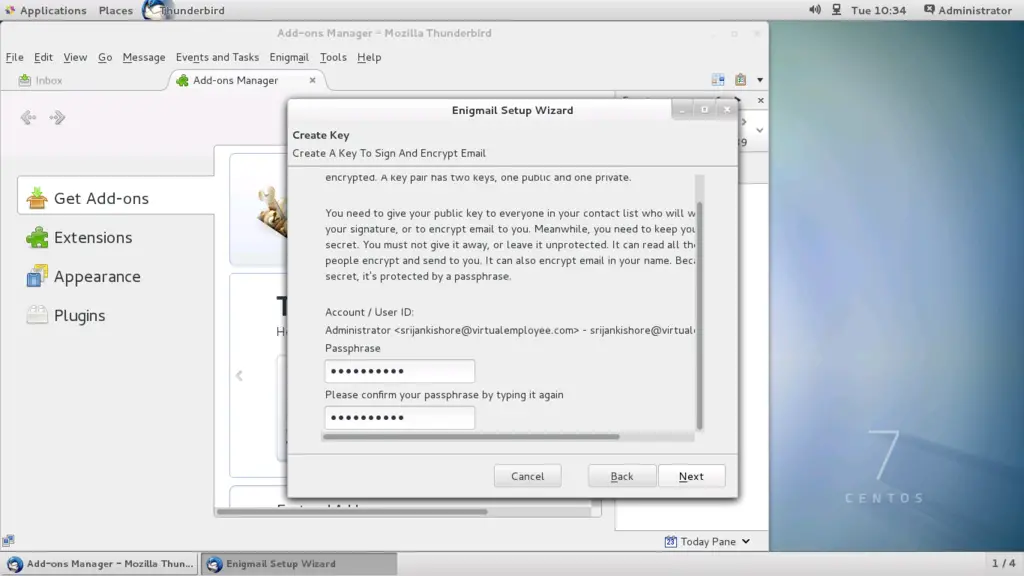Open the Edit menu
Screen dimensions: 1024x576
(43, 57)
